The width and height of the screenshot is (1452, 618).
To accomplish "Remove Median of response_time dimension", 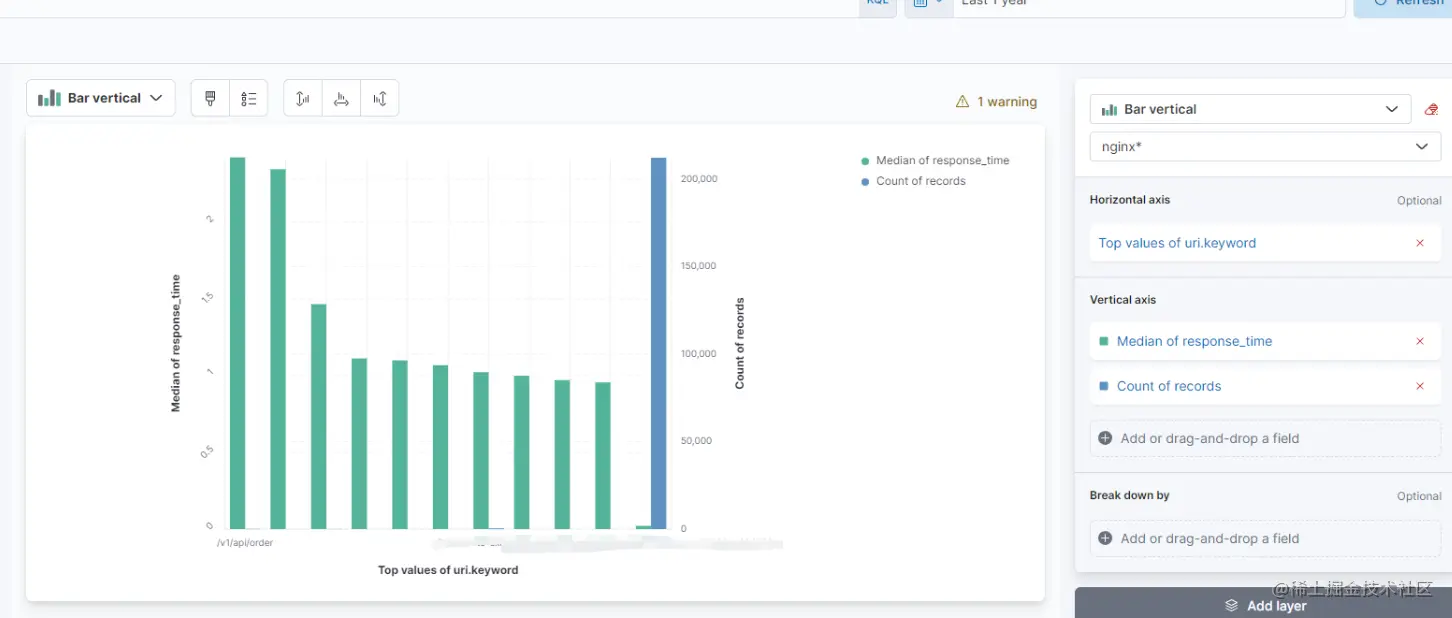I will tap(1420, 341).
